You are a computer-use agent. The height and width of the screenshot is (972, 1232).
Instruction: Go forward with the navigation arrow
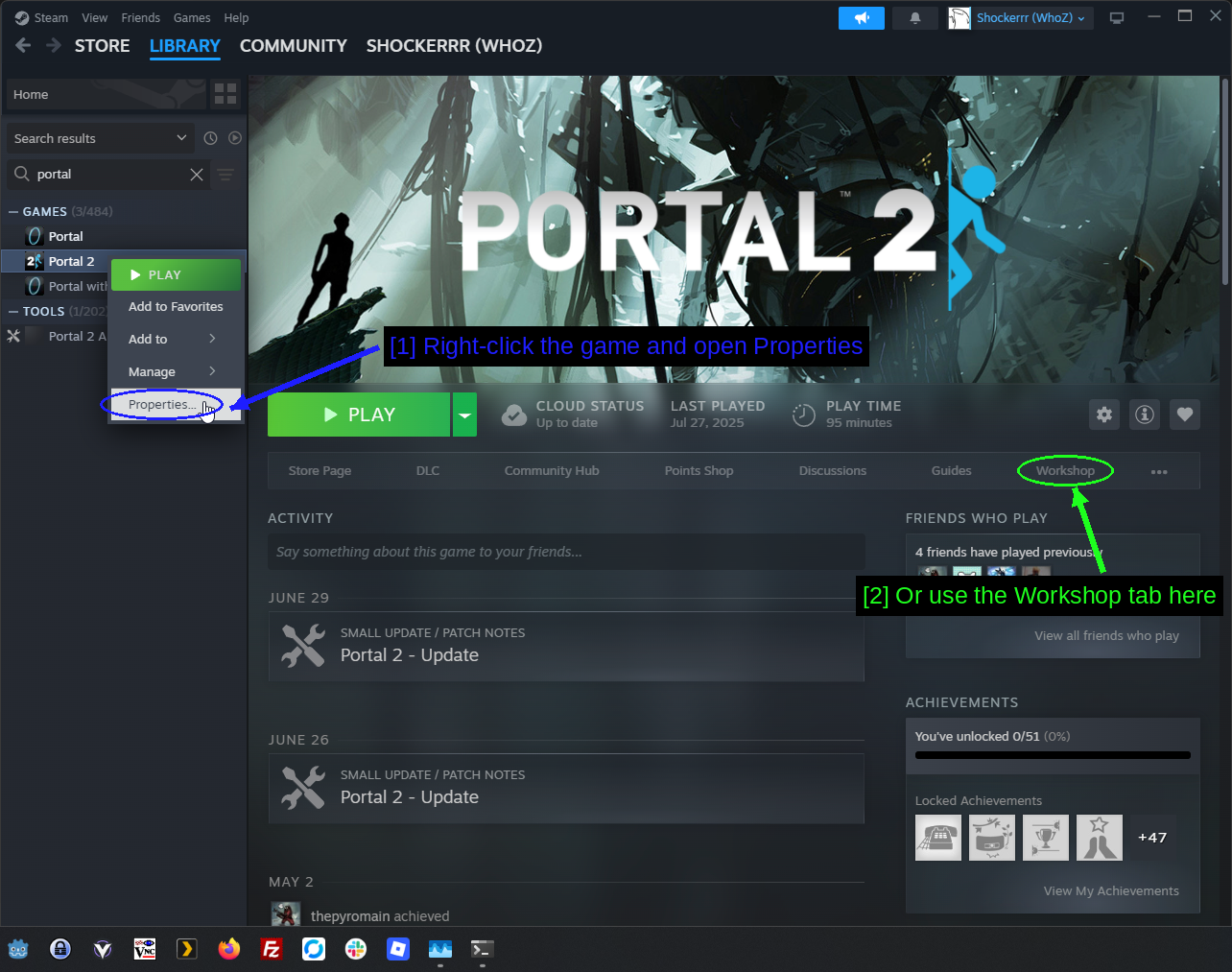(x=54, y=45)
